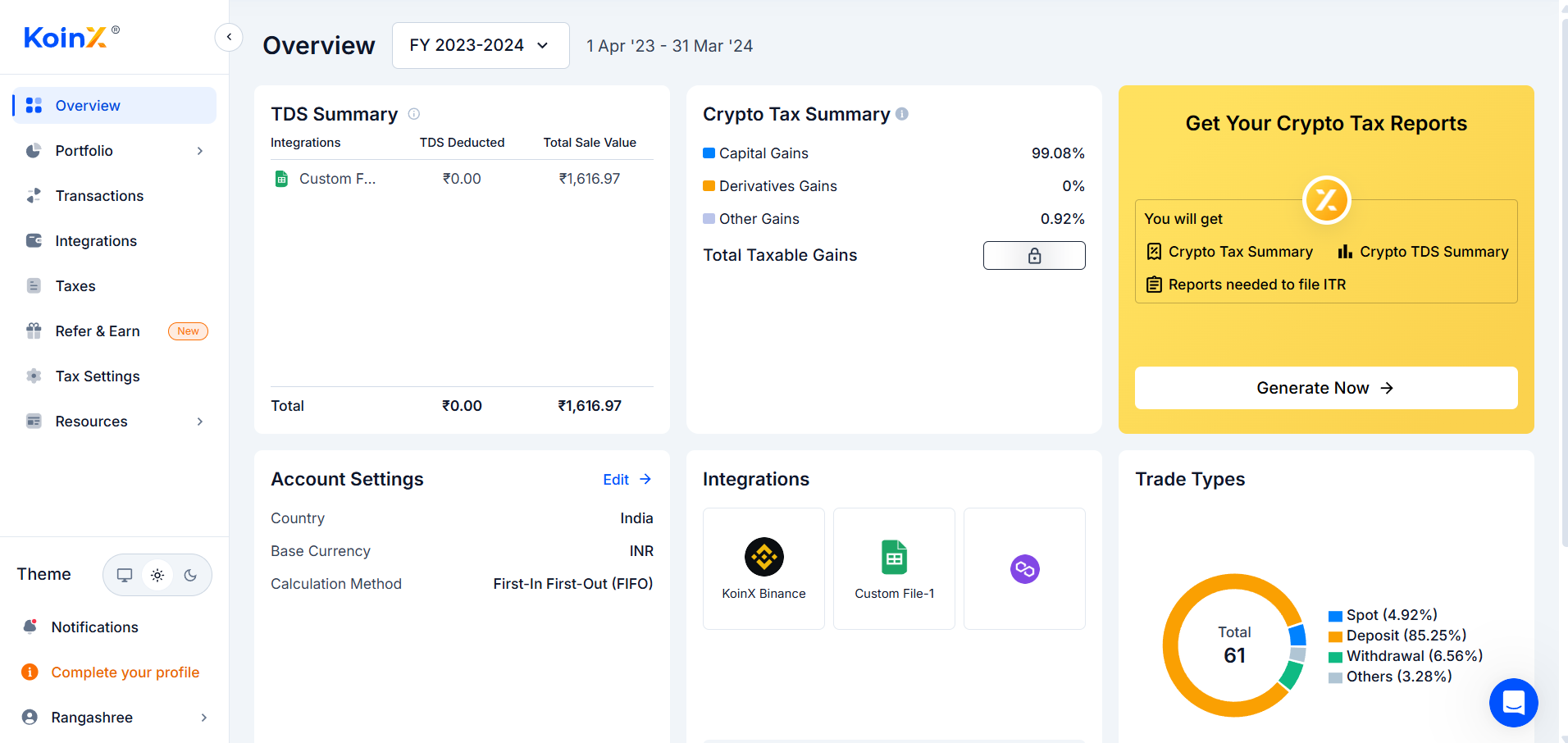Screen dimensions: 1568x743
Task: Switch to dark theme
Action: pos(190,575)
